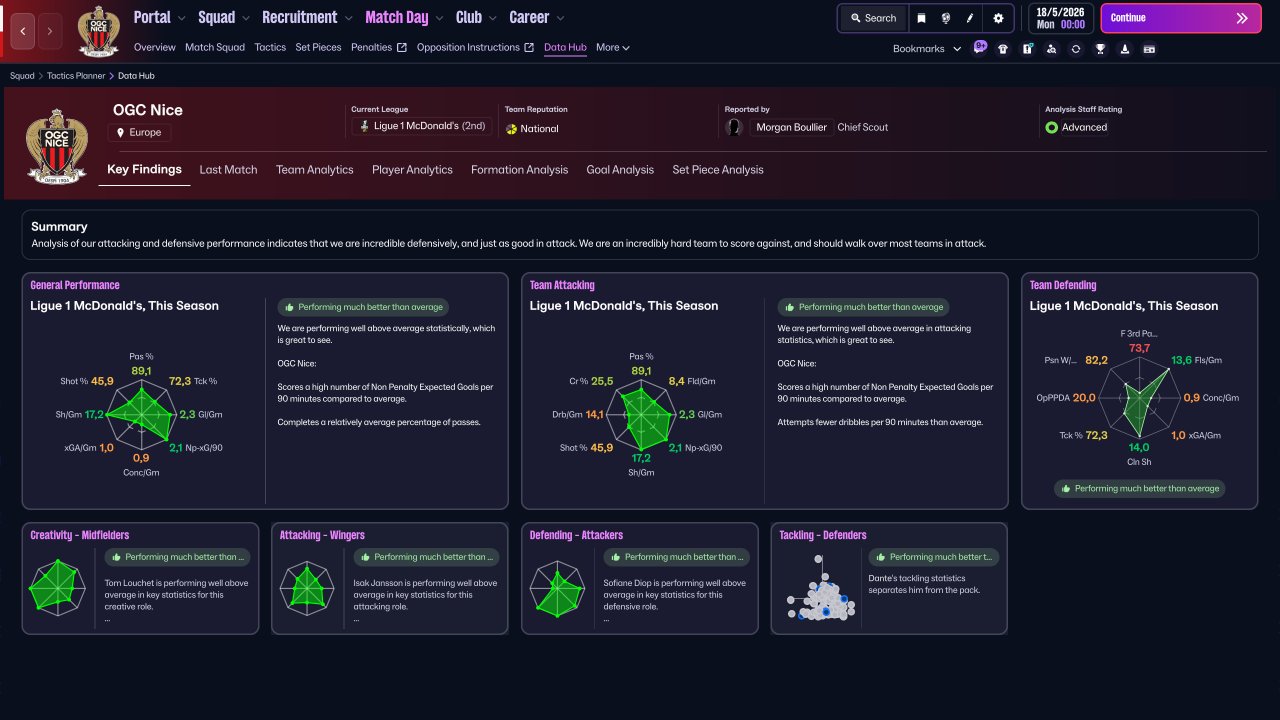
Task: Switch to the Set Piece Analysis tab
Action: pyautogui.click(x=718, y=170)
